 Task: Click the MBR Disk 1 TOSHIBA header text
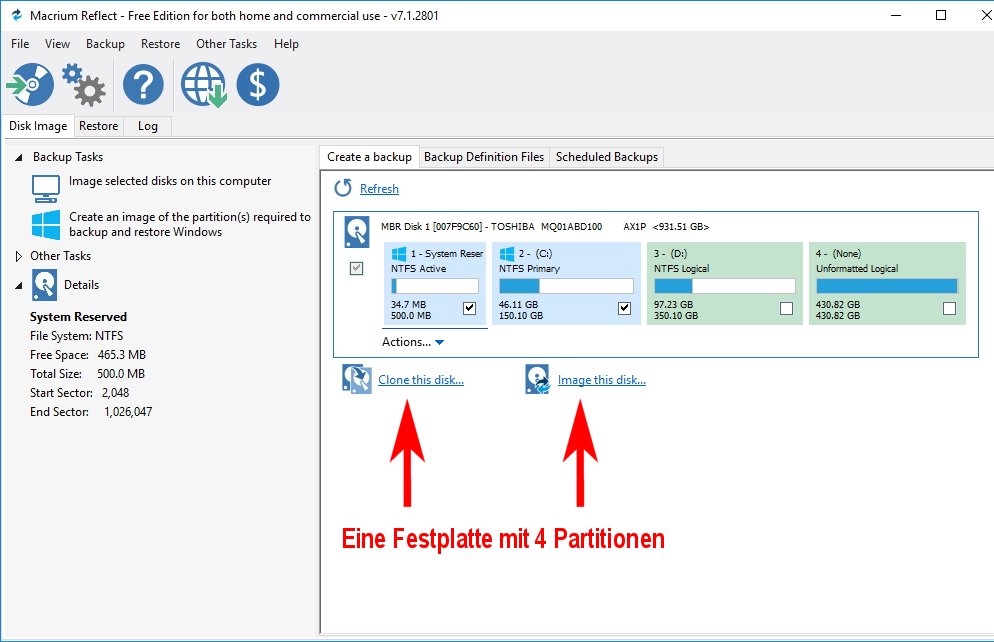point(545,226)
